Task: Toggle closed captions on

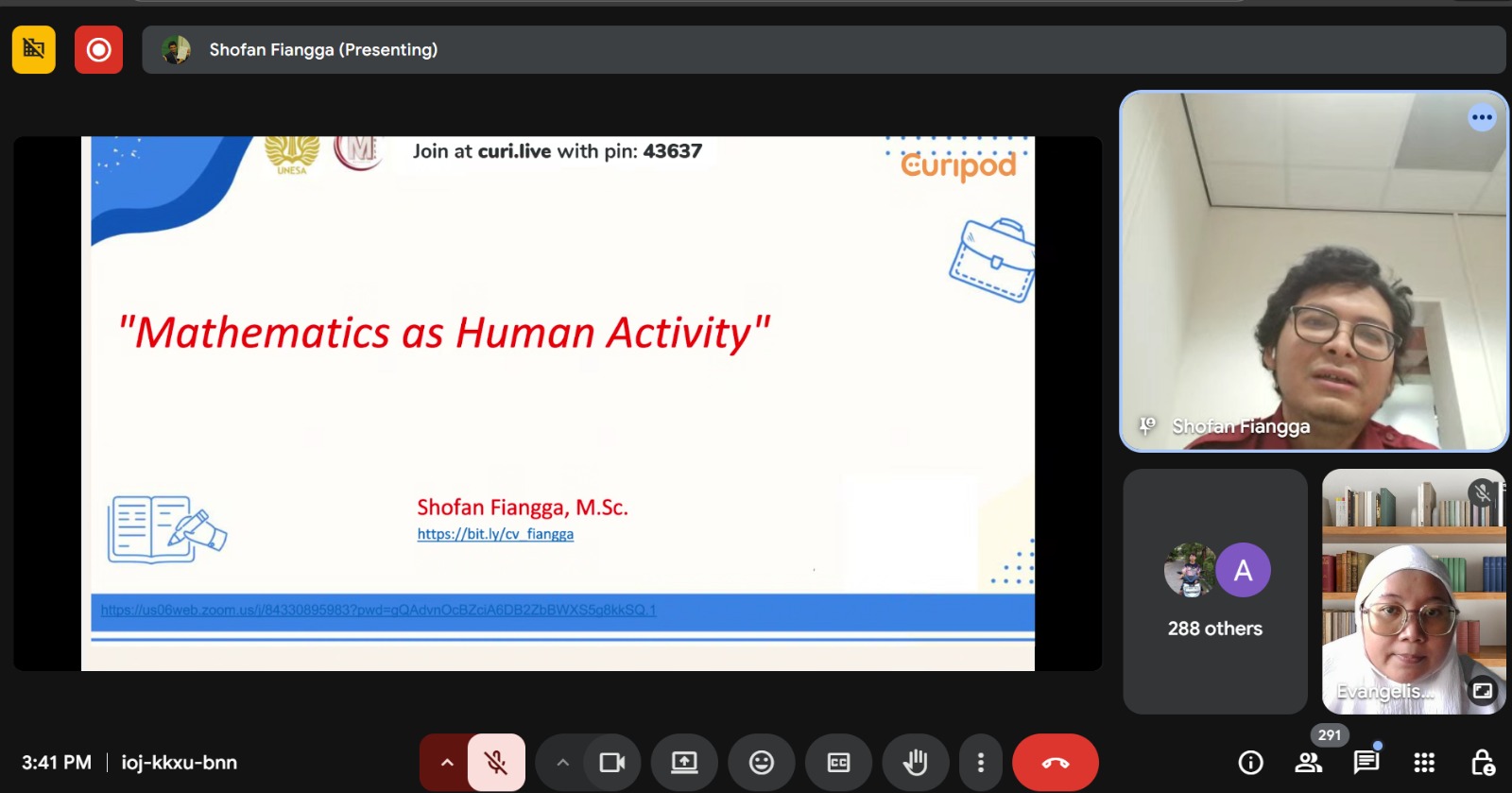Action: point(838,762)
